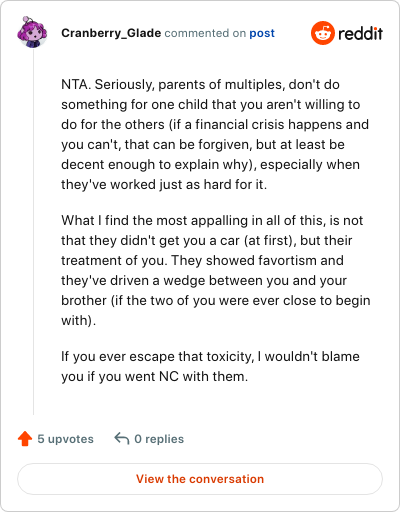Click the orange Reddit Snoo logo
Viewport: 400px width, 512px height.
click(x=323, y=33)
